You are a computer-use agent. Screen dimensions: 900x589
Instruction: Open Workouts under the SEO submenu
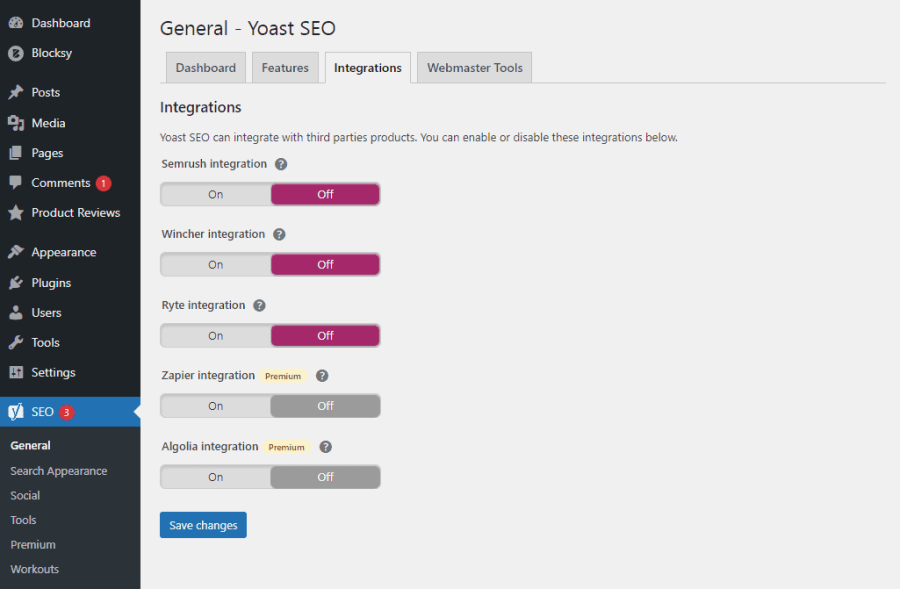(35, 569)
